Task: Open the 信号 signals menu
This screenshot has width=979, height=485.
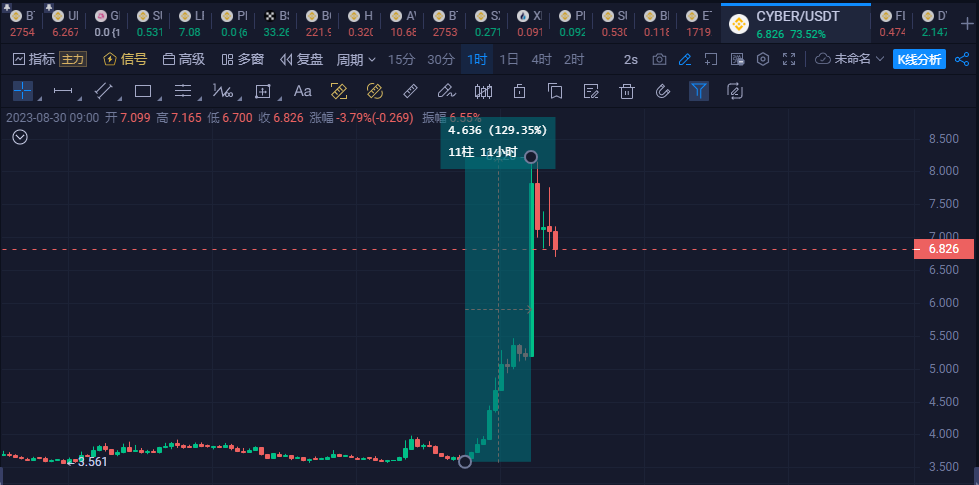Action: pos(125,59)
